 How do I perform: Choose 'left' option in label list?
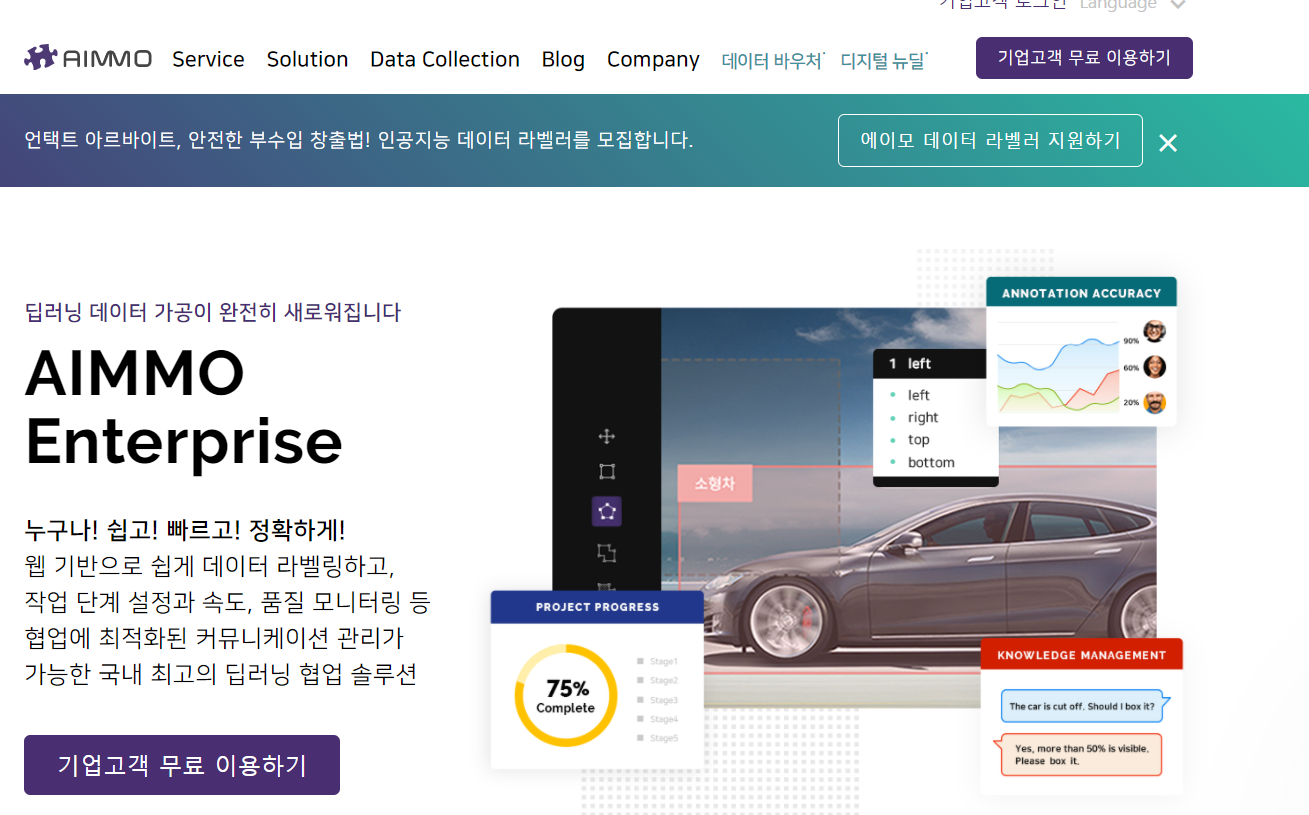[919, 395]
